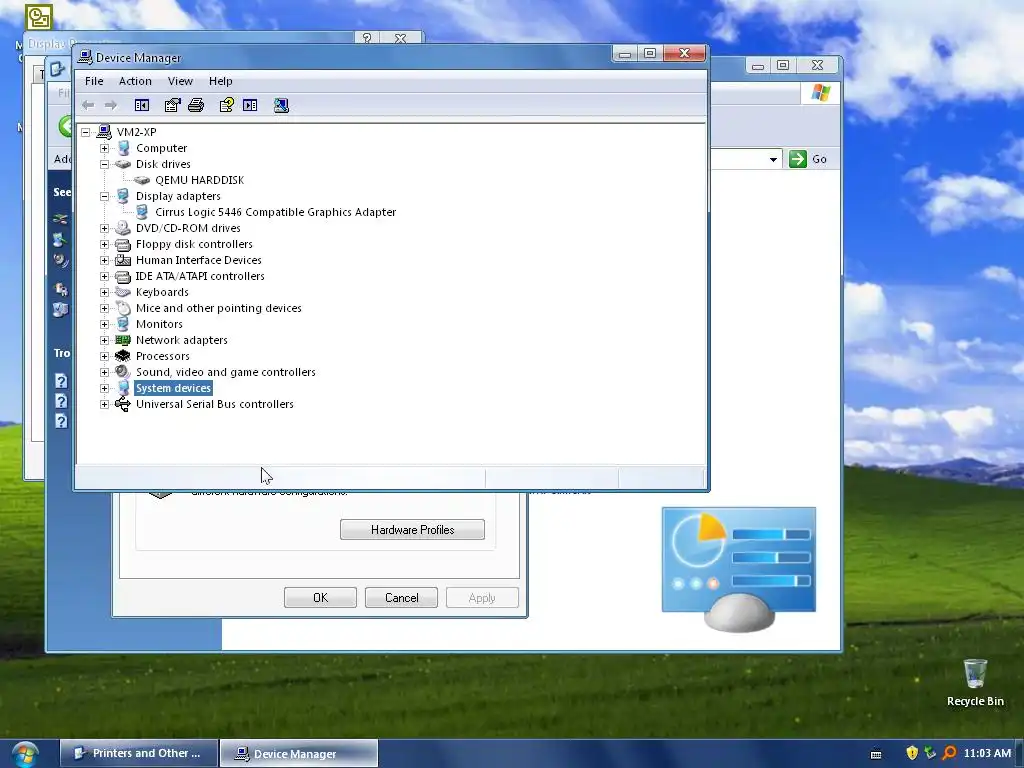The width and height of the screenshot is (1024, 768).
Task: Collapse the Display adapters category
Action: tap(104, 196)
